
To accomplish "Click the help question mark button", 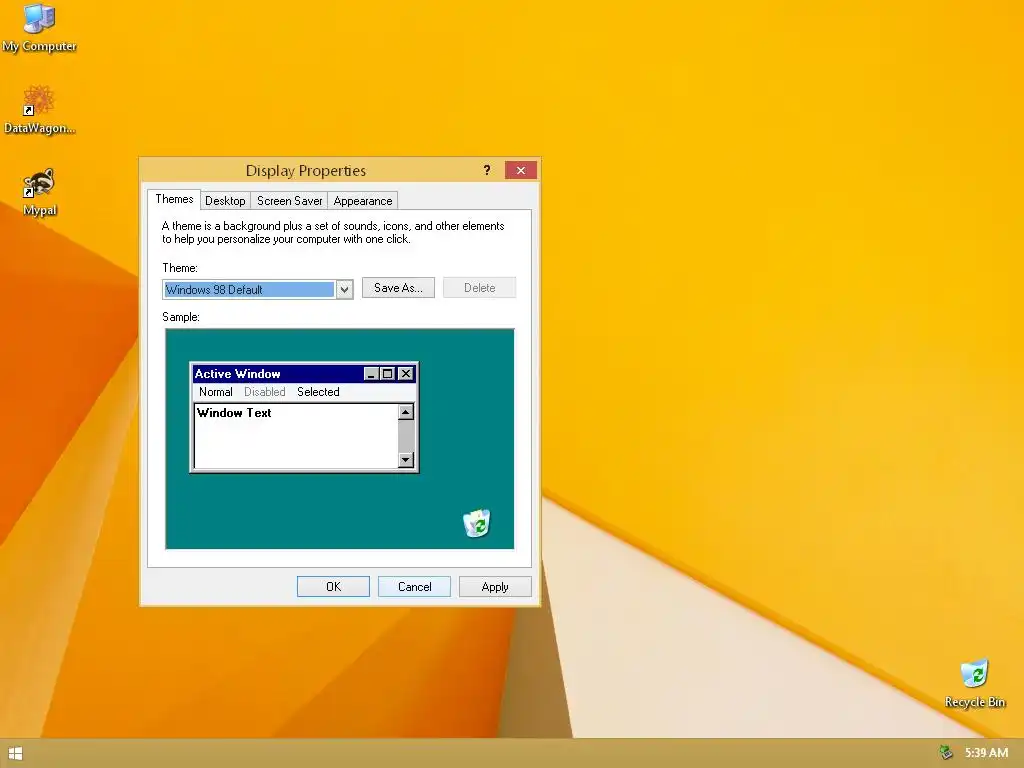I will (487, 170).
